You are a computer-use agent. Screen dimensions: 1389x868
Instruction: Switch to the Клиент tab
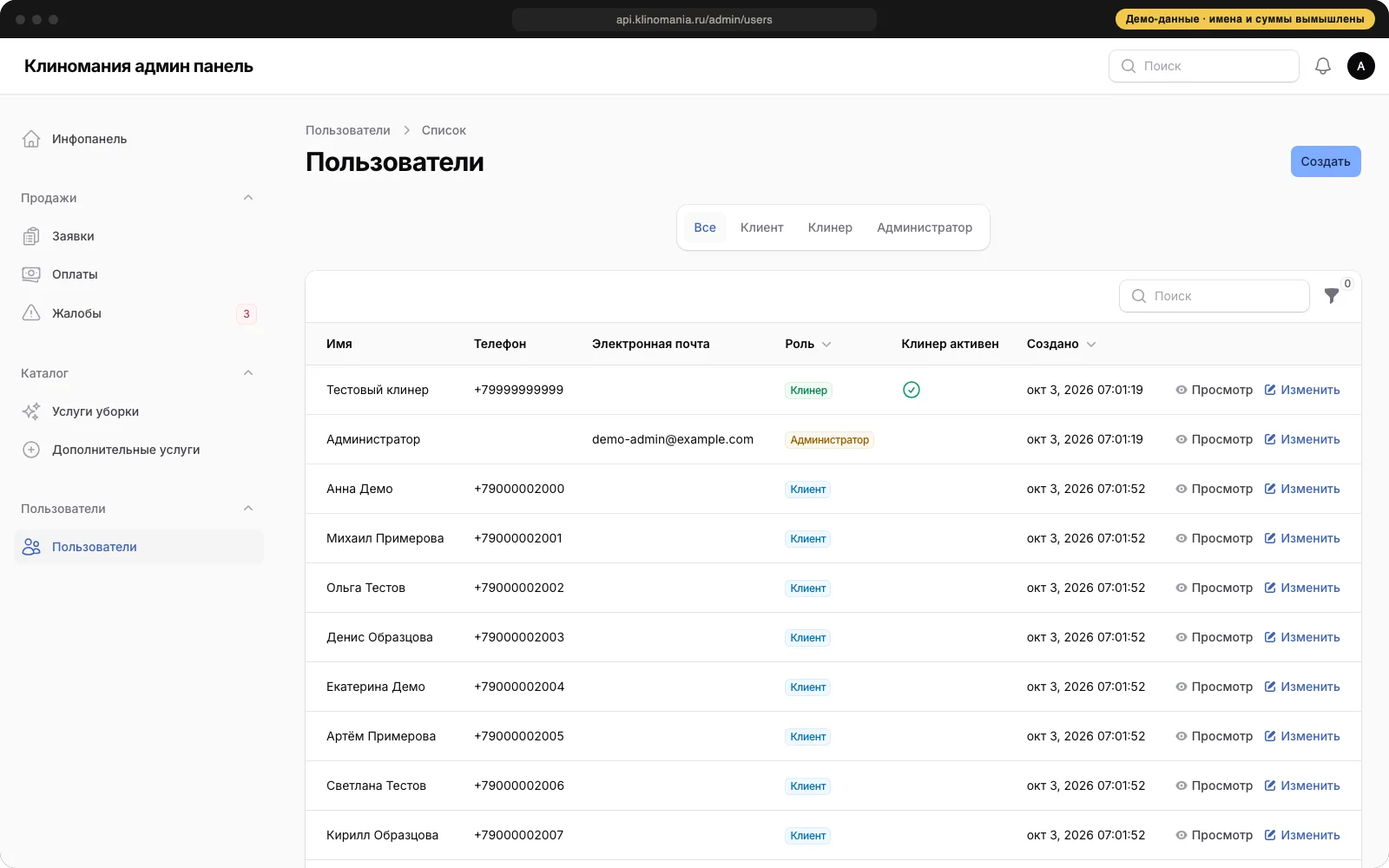pos(762,227)
